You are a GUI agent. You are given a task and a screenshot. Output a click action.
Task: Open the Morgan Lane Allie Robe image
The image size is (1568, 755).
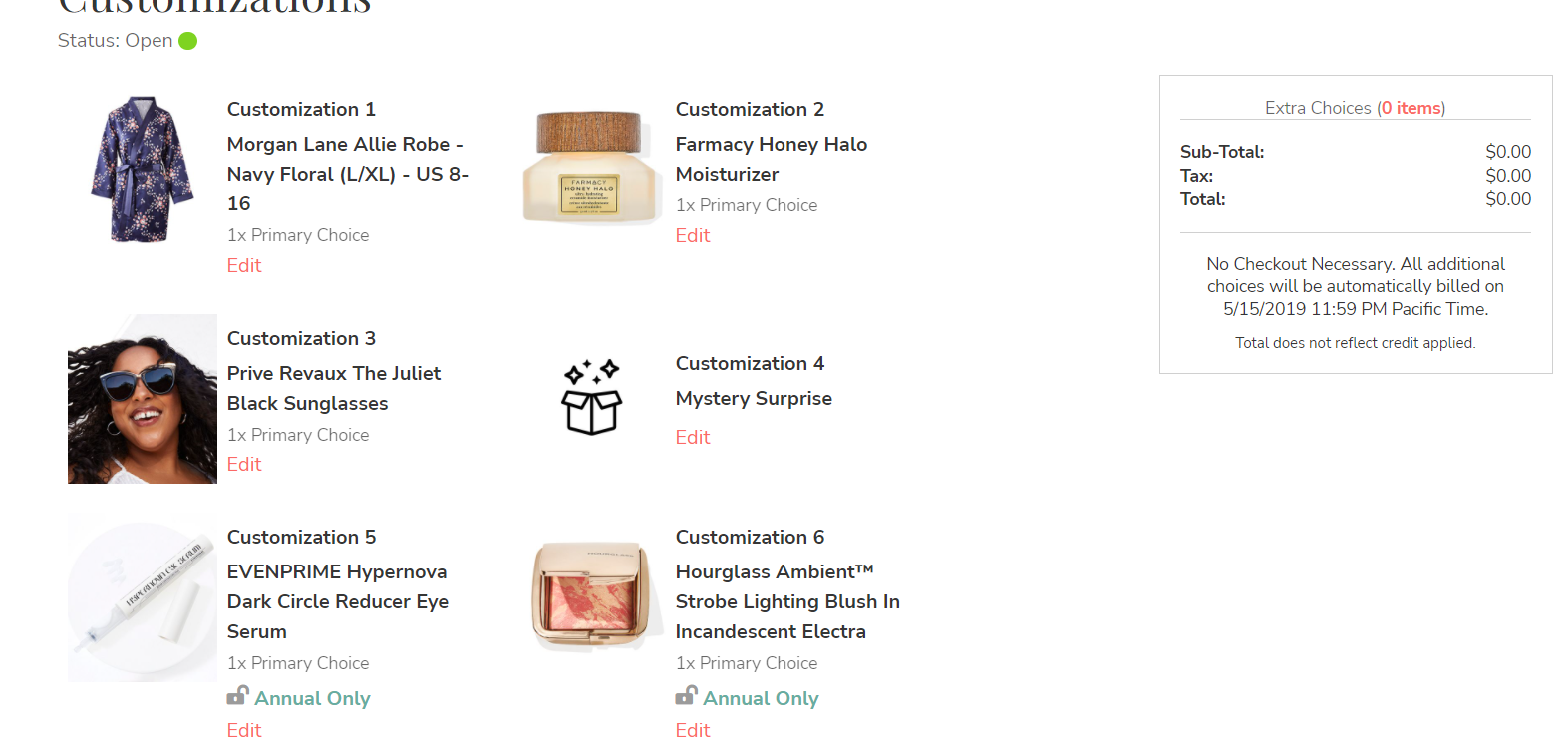click(142, 170)
